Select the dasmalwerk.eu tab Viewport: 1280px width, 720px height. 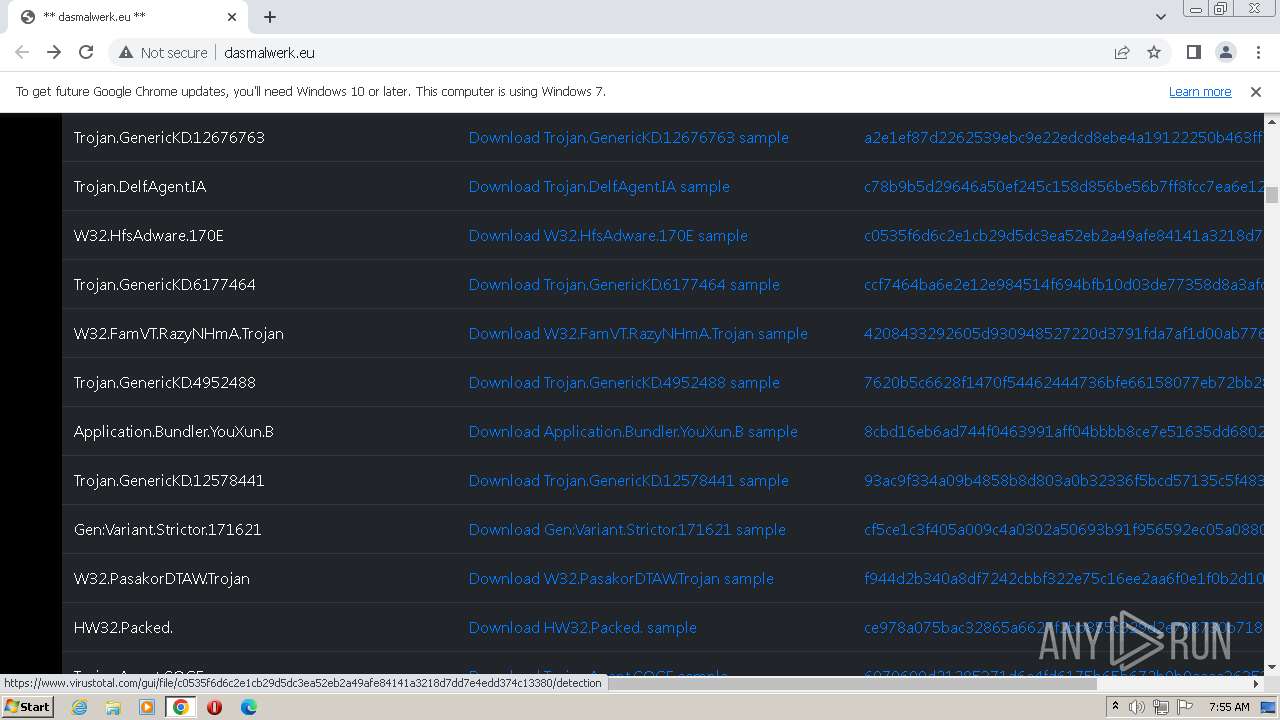click(128, 17)
